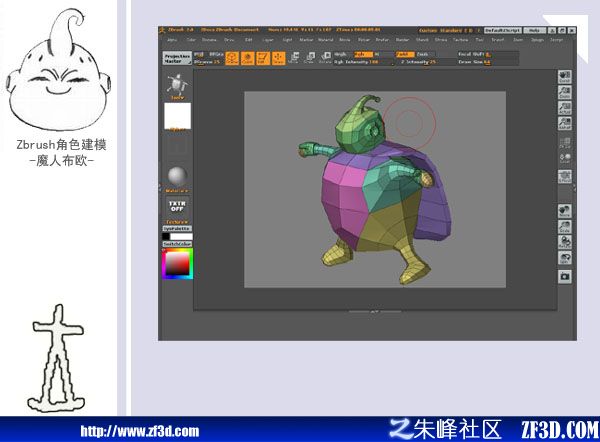The height and width of the screenshot is (442, 600).
Task: Enable the Mrgb paint mode
Action: pos(341,54)
